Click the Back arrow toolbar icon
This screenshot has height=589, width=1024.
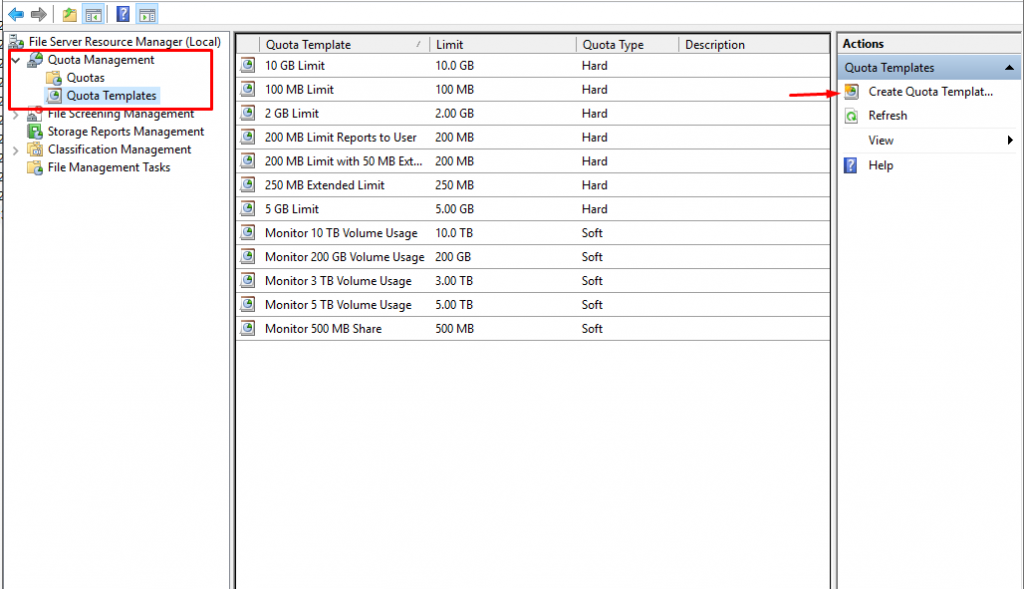[16, 14]
